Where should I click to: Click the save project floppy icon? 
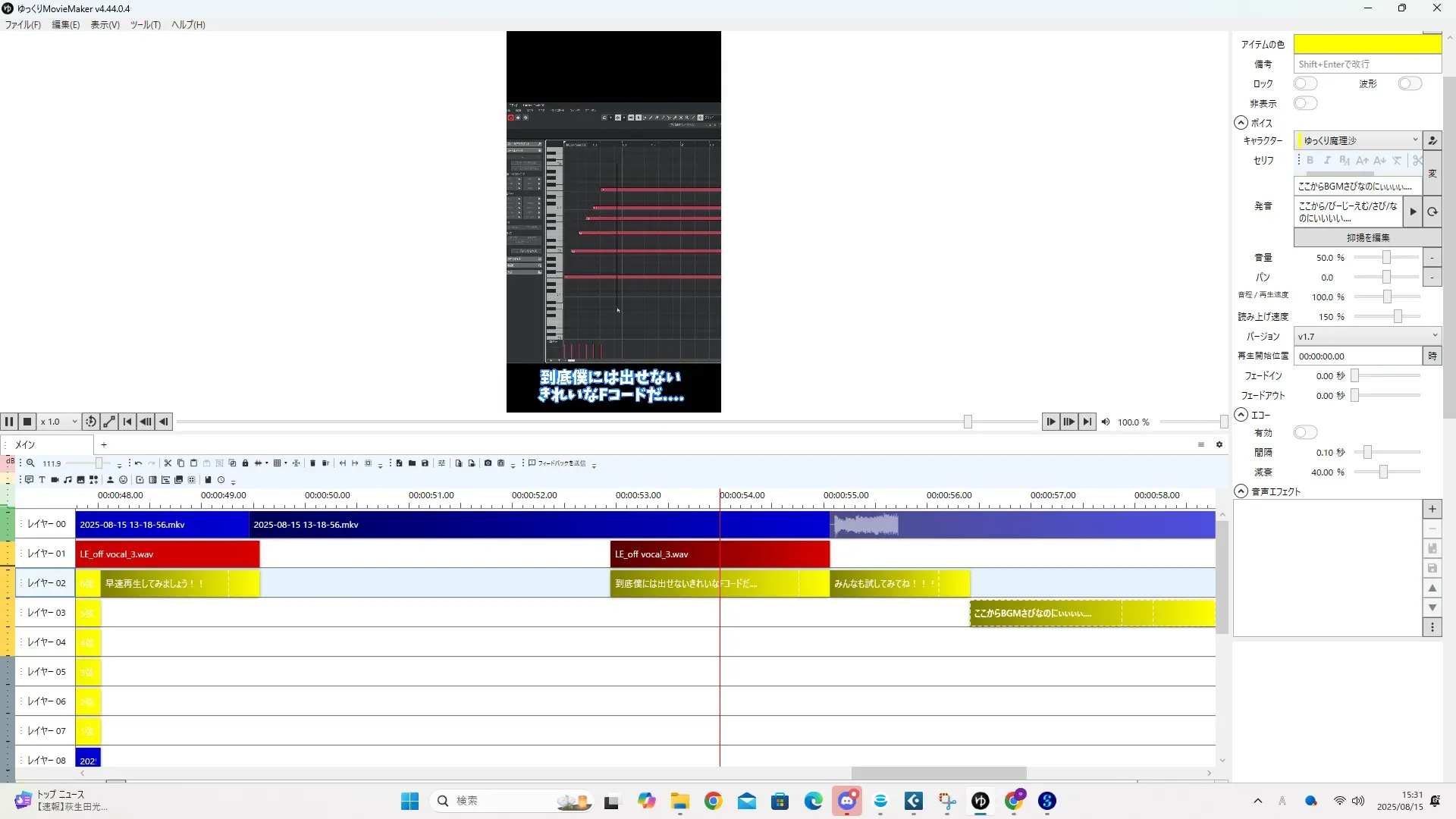pos(425,463)
